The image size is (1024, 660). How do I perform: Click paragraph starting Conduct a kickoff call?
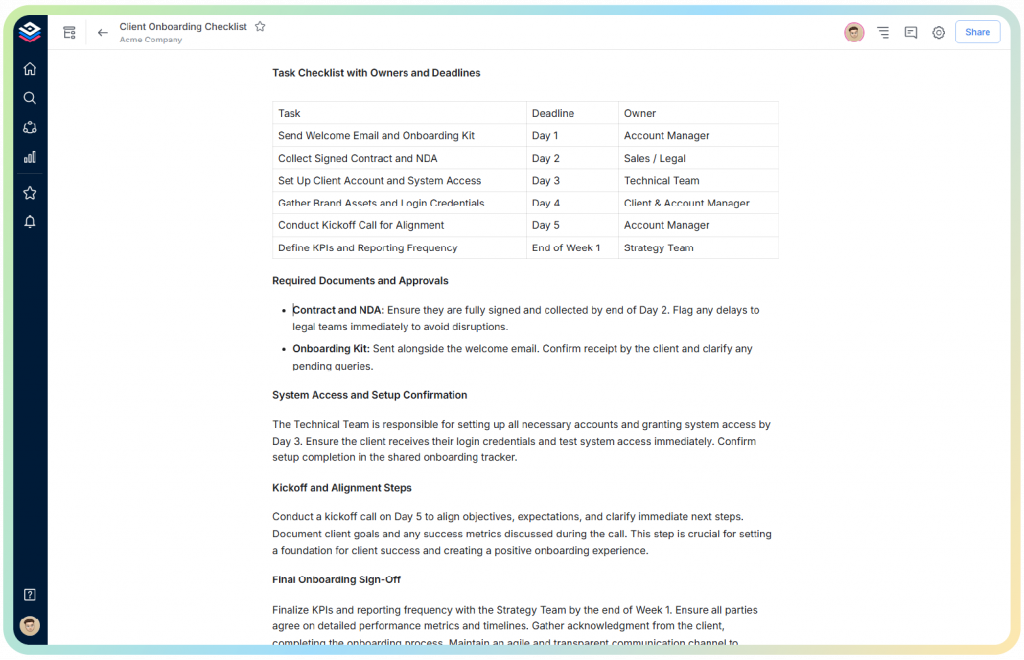pyautogui.click(x=522, y=533)
